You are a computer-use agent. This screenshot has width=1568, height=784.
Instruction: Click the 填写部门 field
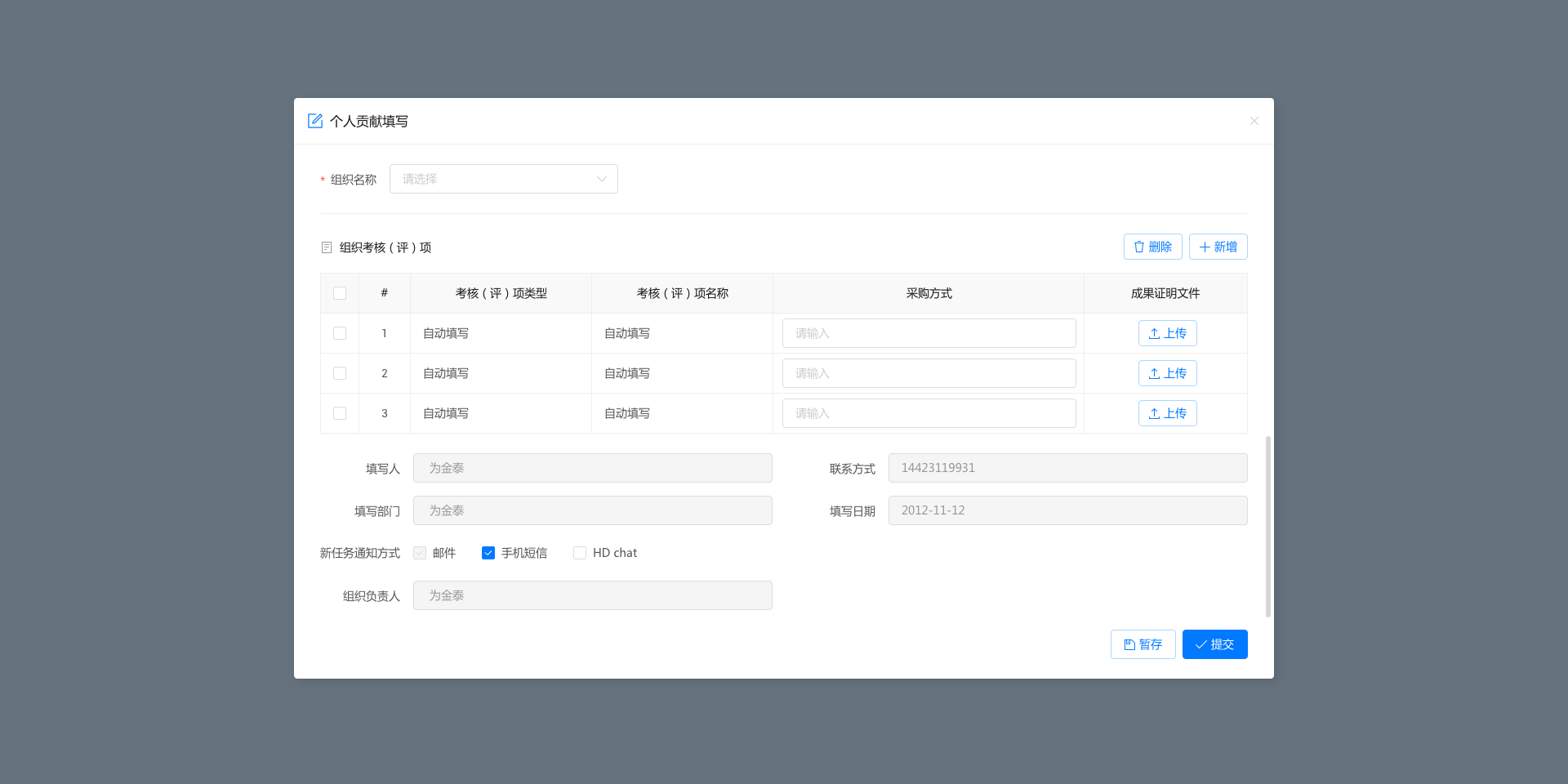[593, 510]
